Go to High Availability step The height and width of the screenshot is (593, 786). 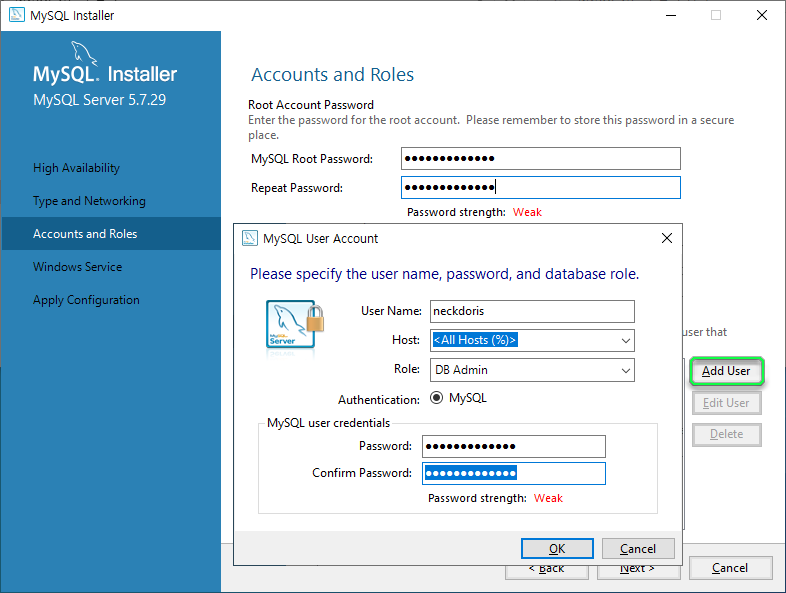[76, 168]
